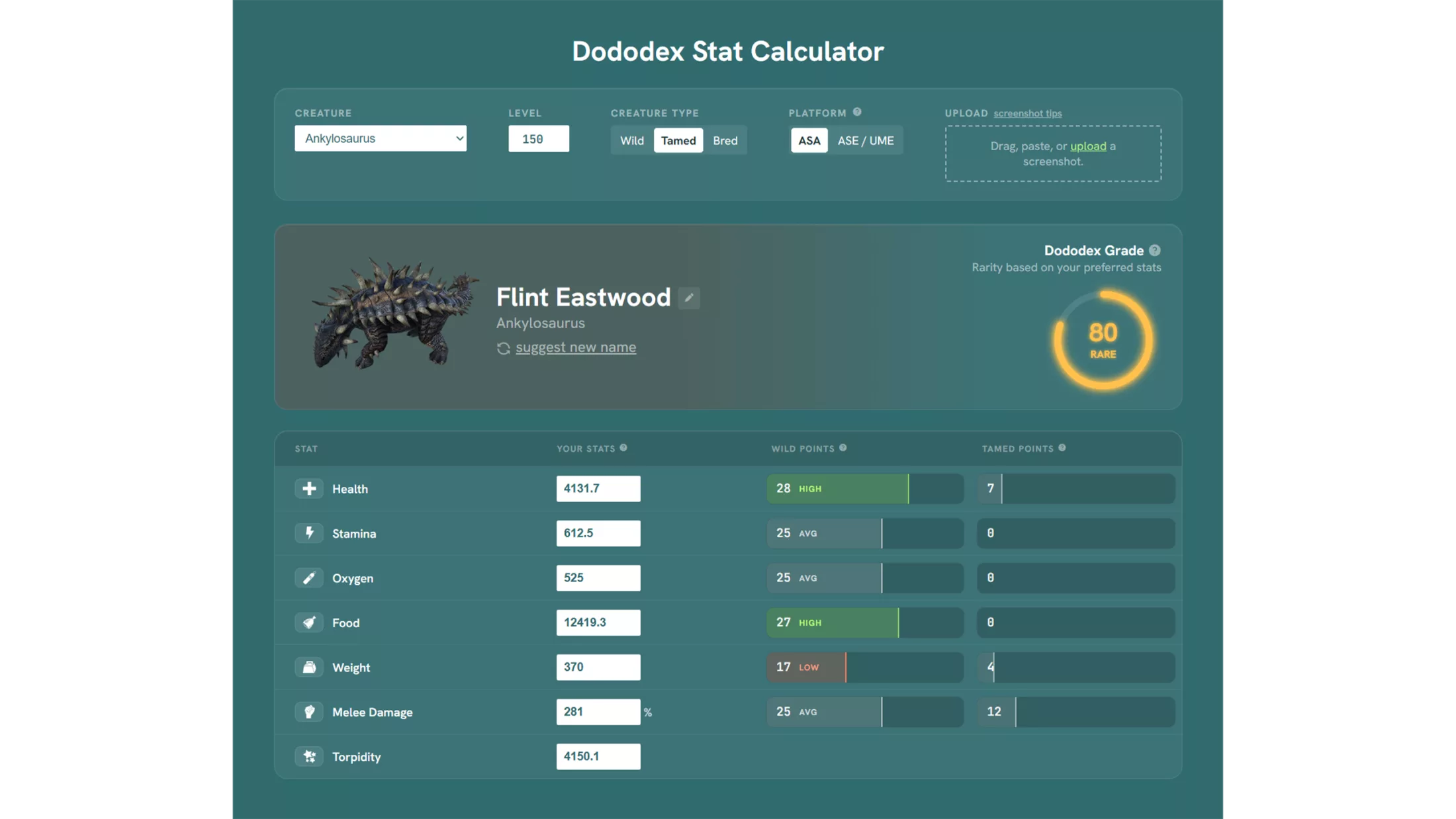Click the Melee Damage value field 281
This screenshot has height=819, width=1456.
pos(598,712)
